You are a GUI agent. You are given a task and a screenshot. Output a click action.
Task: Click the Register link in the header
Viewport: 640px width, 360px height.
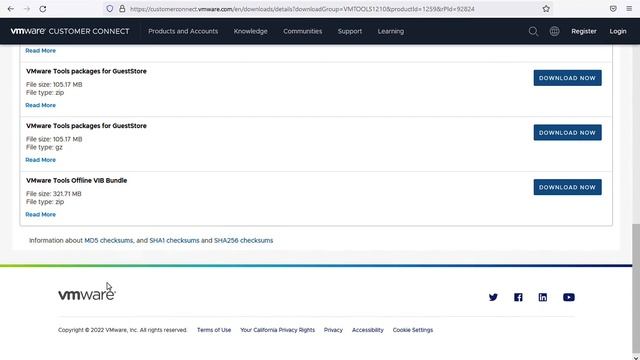point(584,31)
